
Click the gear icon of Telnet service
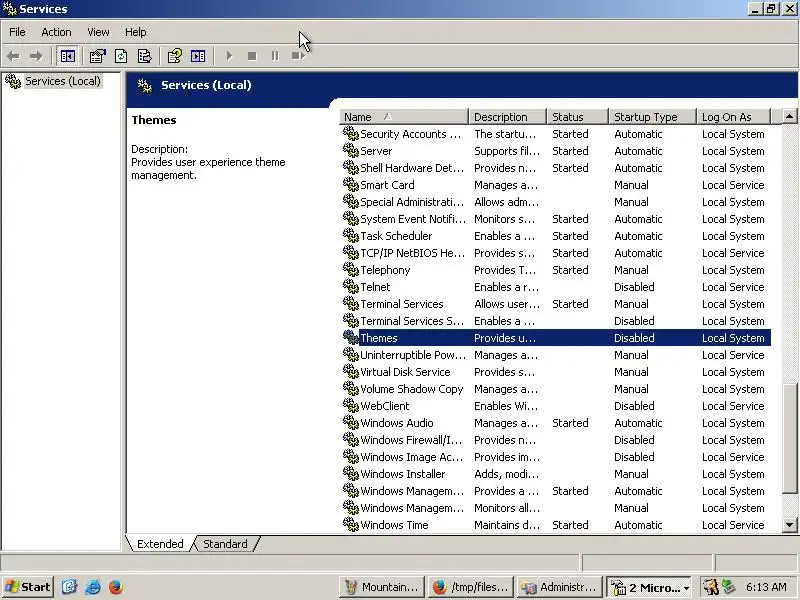[351, 286]
